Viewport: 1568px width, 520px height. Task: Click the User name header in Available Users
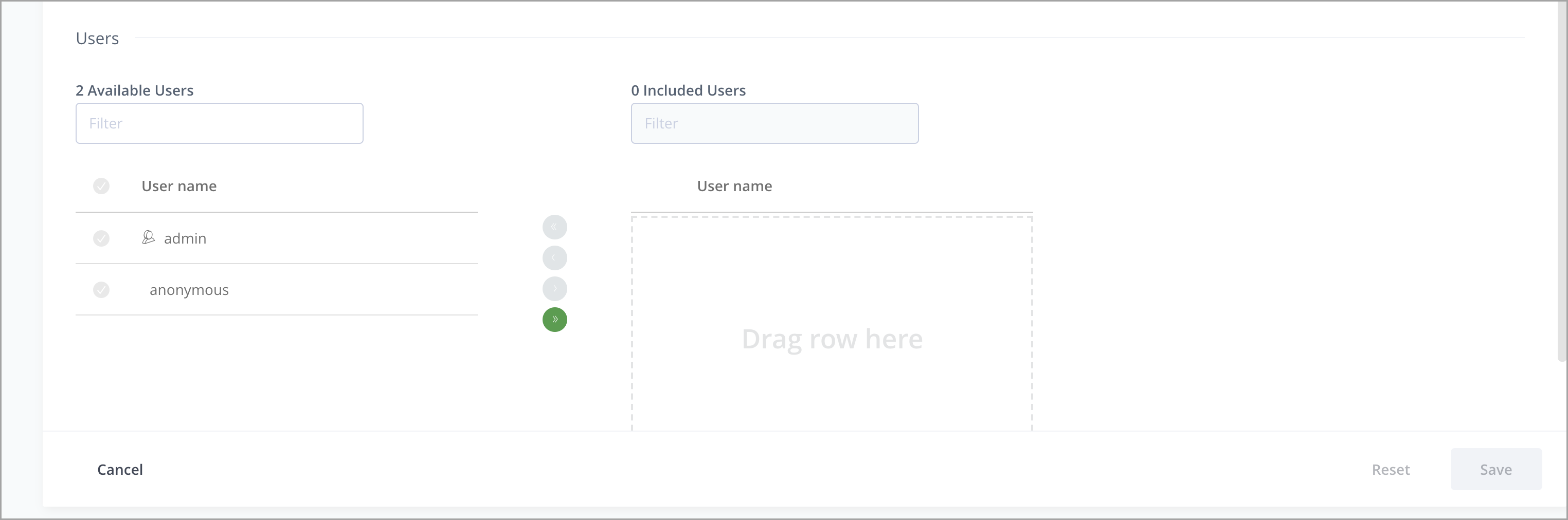click(178, 186)
